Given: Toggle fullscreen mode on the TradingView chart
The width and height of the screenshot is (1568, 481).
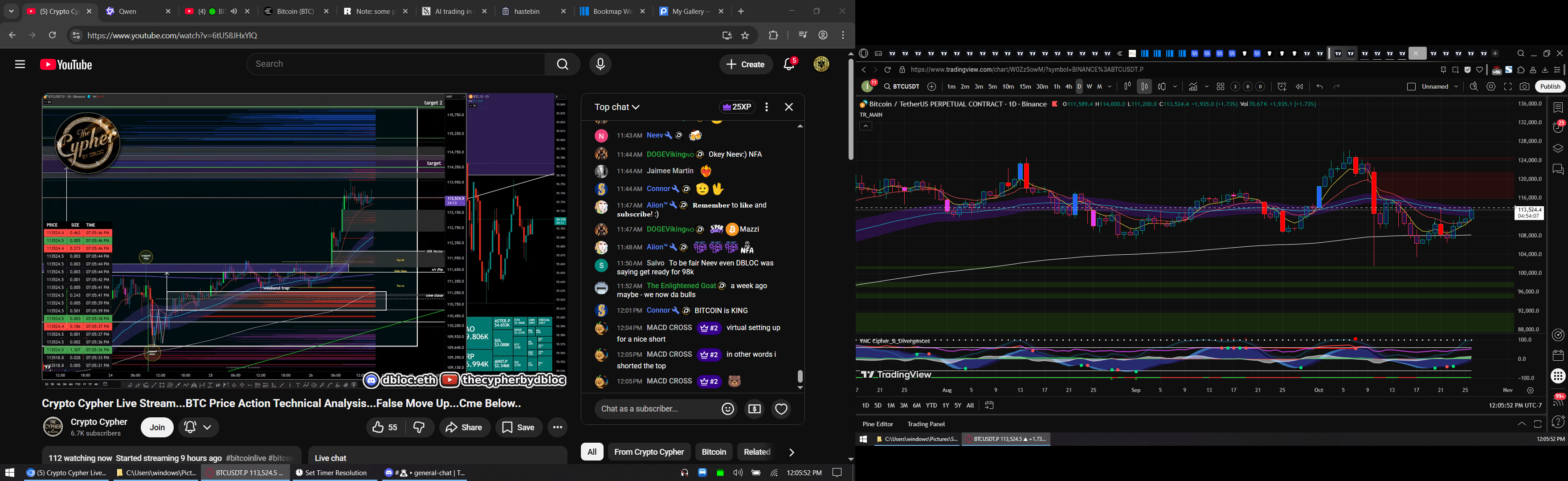Looking at the screenshot, I should point(1508,87).
